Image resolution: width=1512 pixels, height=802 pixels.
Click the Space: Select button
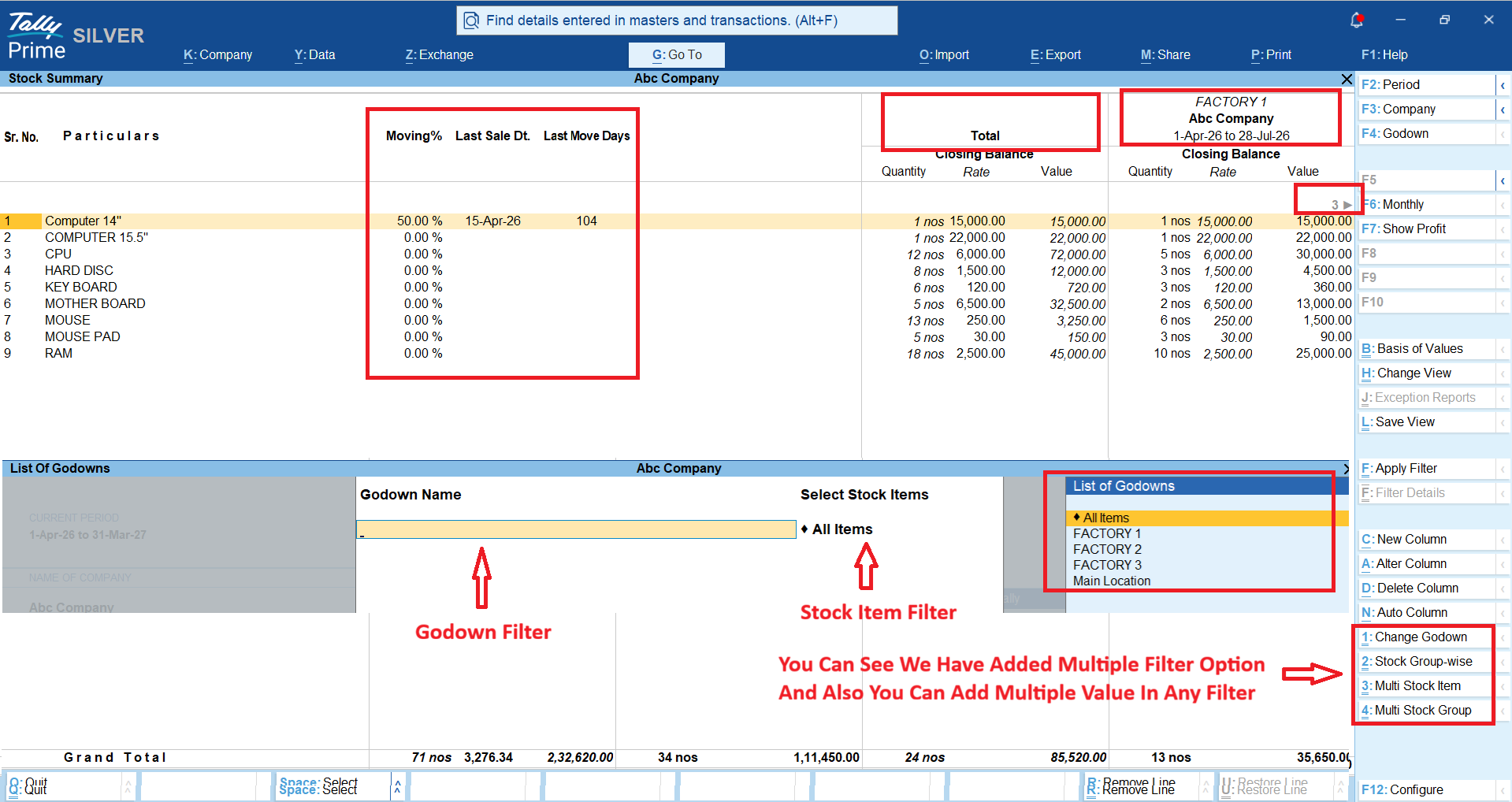point(333,786)
